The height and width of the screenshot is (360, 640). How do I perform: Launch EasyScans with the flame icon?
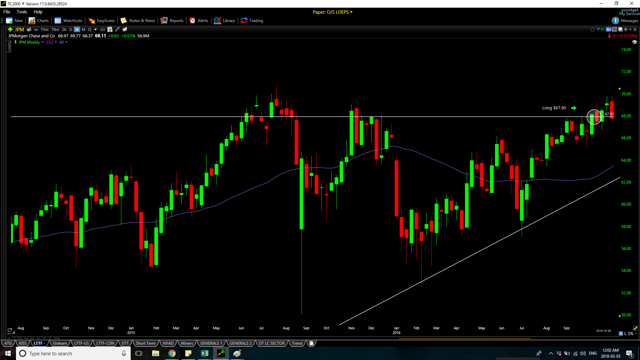(102, 20)
